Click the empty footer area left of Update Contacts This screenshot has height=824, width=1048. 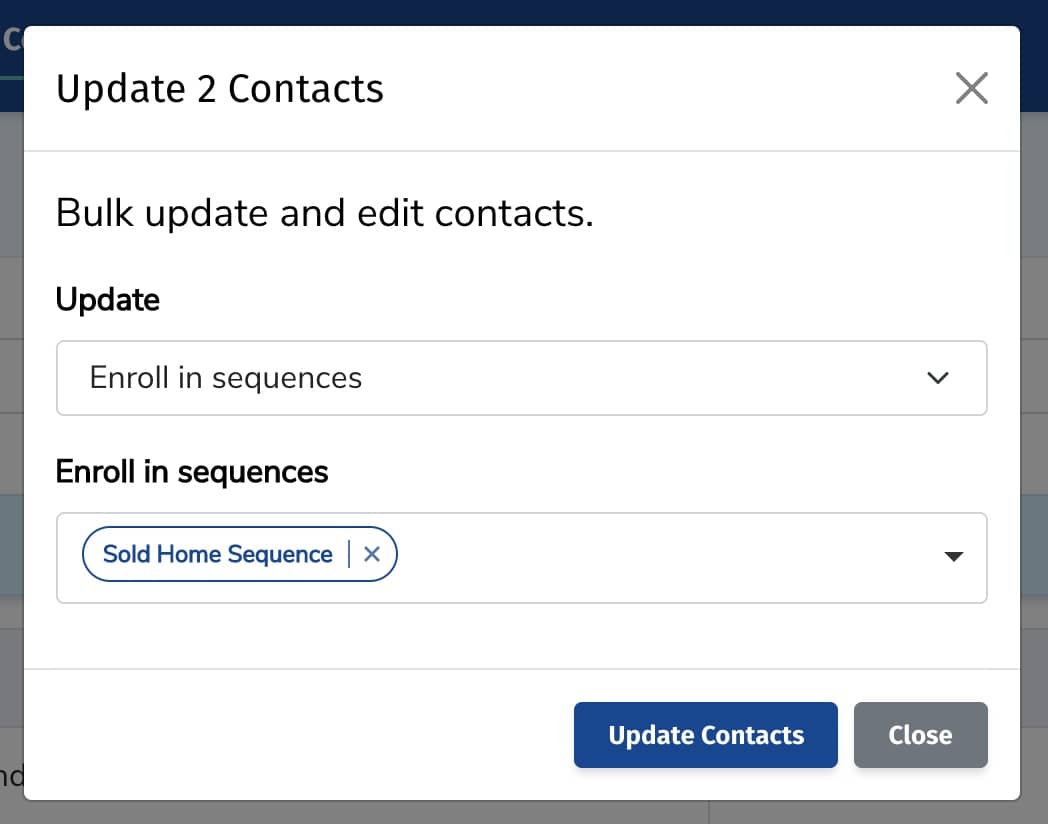(x=300, y=735)
